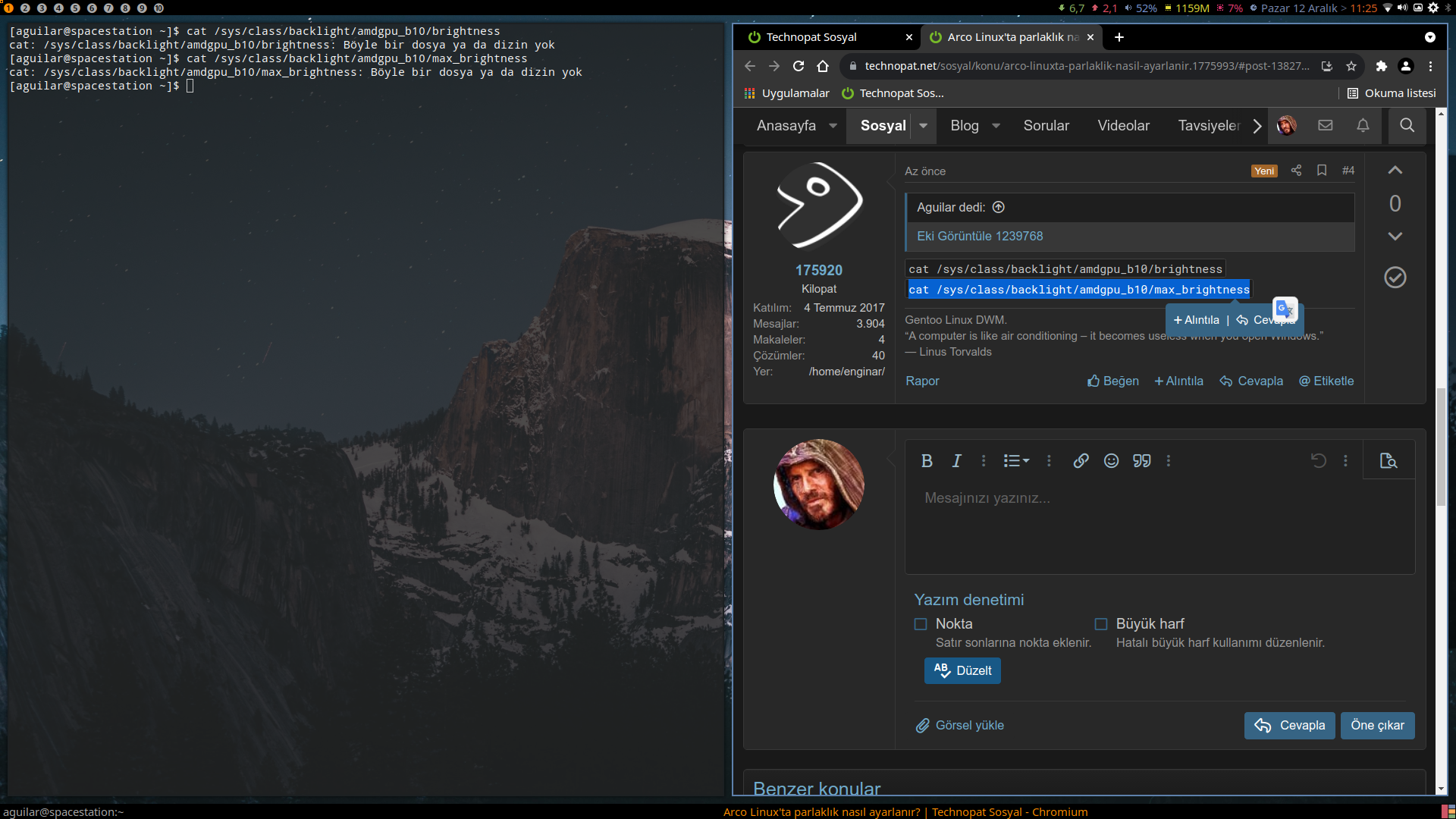Screen dimensions: 1456x819
Task: Expand the Anasayfa menu dropdown arrow
Action: coord(833,126)
